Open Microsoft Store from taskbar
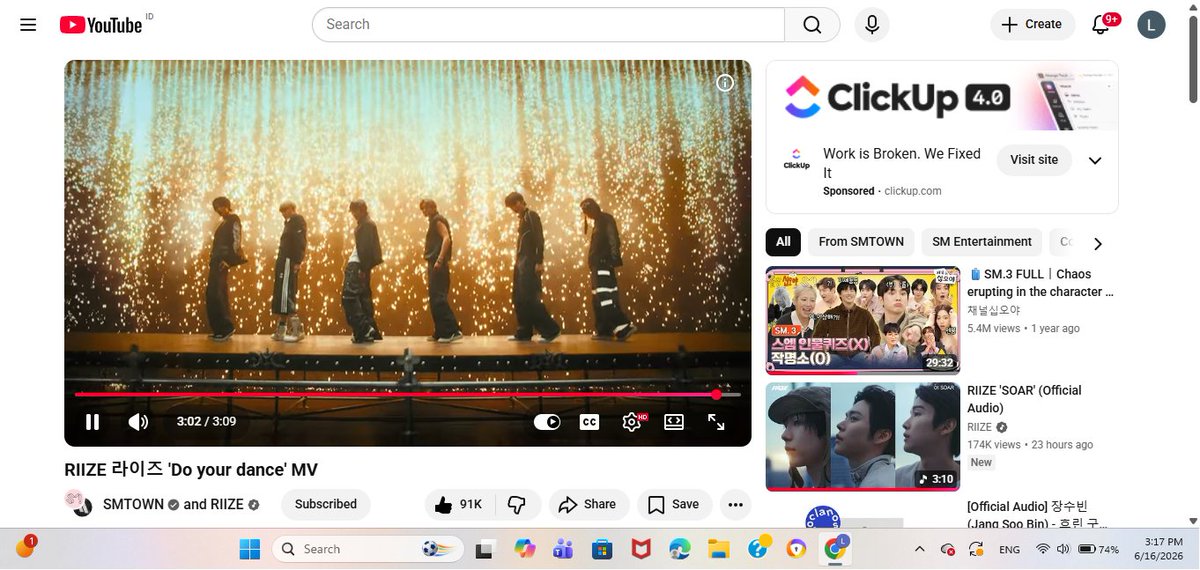Image resolution: width=1200 pixels, height=570 pixels. click(602, 549)
